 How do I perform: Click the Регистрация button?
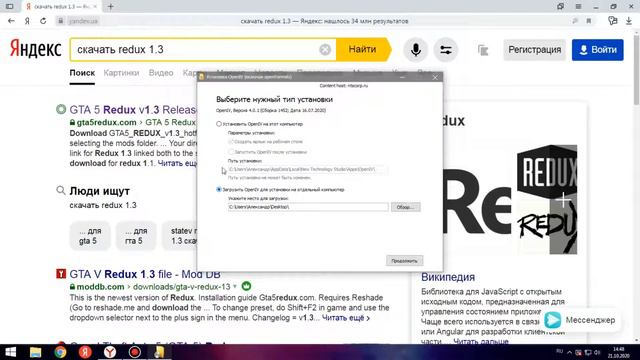(534, 50)
